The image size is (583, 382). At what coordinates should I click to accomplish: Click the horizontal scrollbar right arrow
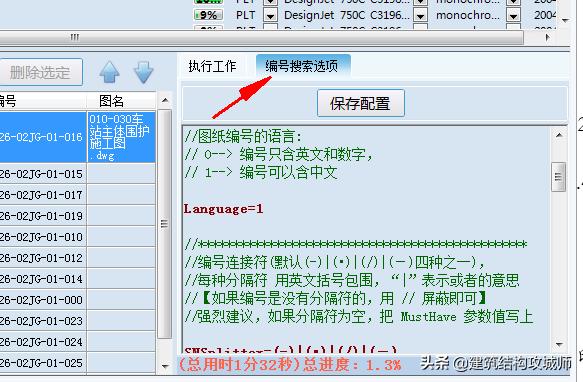[547, 37]
